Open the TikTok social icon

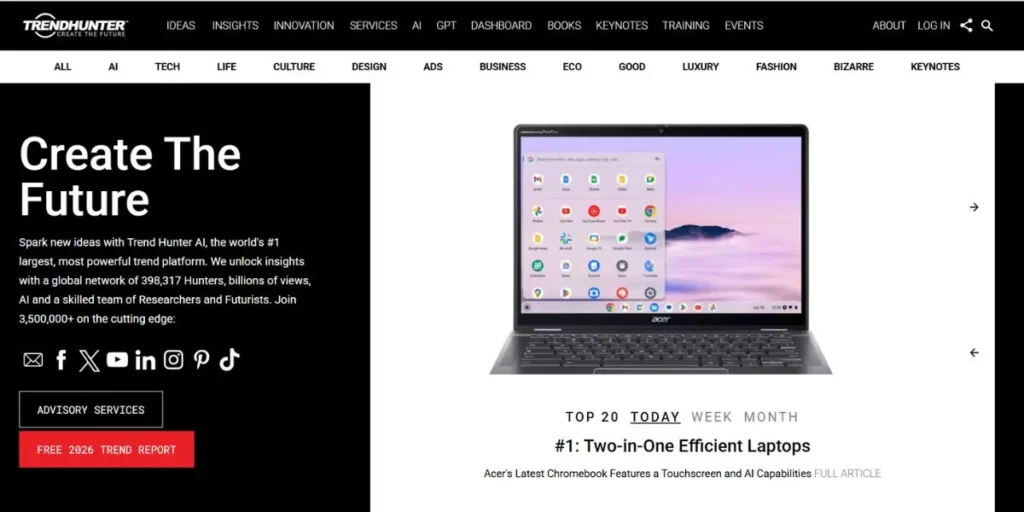pyautogui.click(x=229, y=360)
